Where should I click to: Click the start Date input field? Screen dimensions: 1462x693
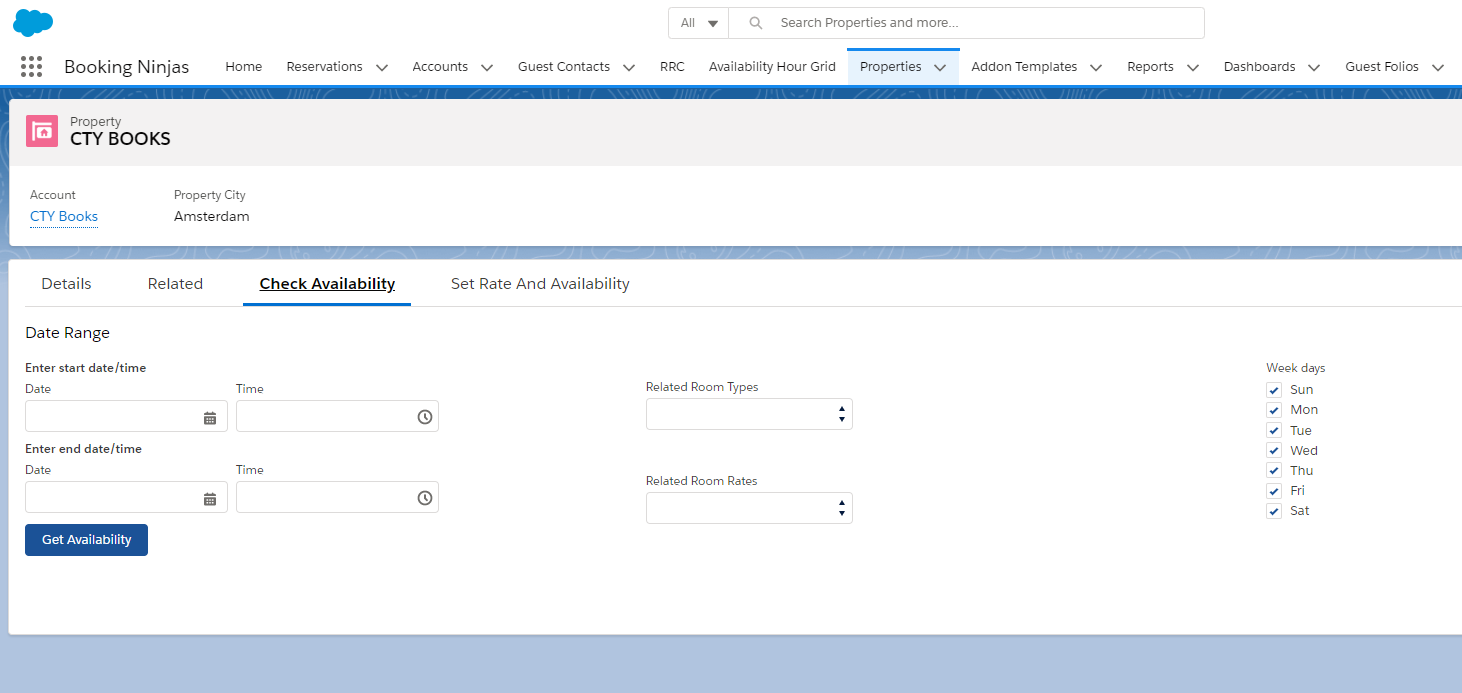point(126,417)
